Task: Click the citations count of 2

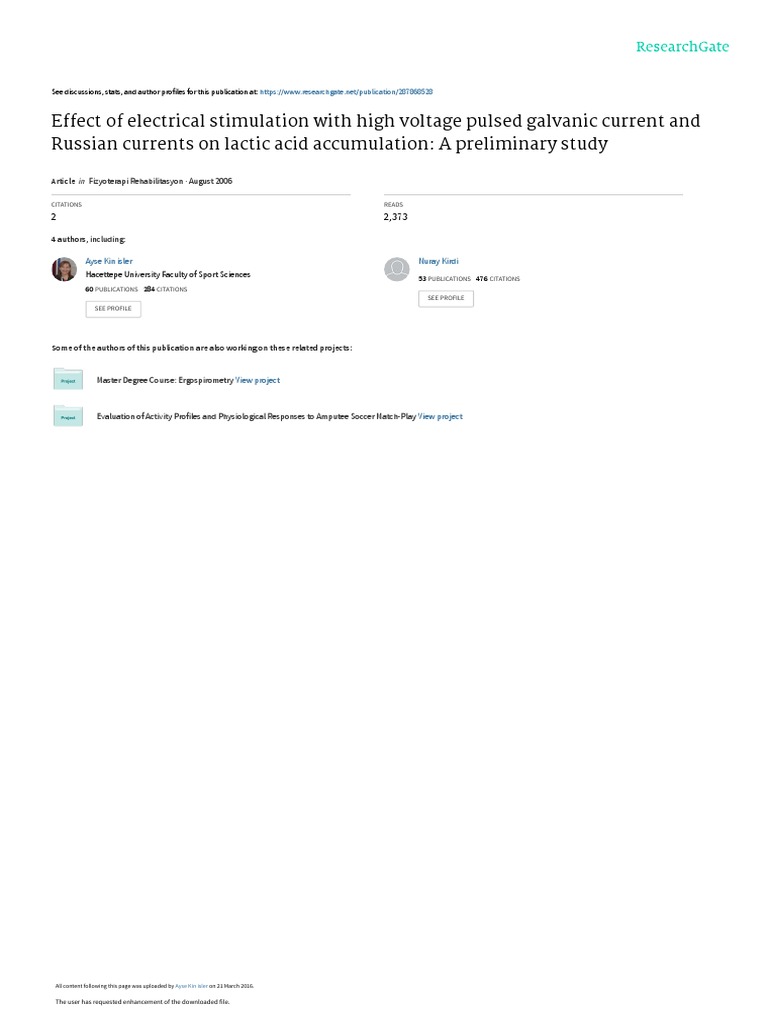Action: click(x=54, y=216)
